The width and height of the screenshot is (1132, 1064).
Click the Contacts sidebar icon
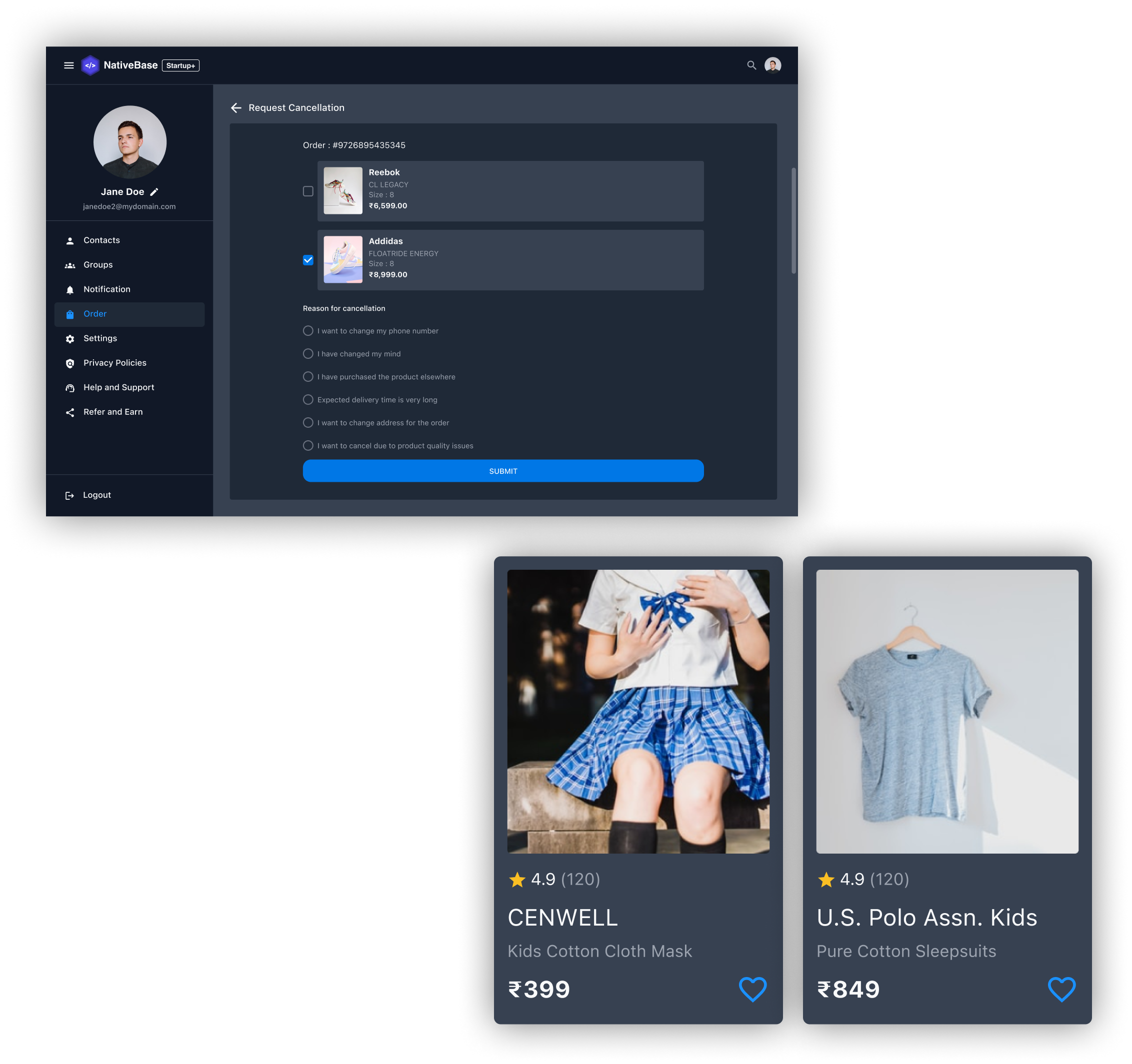pos(71,240)
